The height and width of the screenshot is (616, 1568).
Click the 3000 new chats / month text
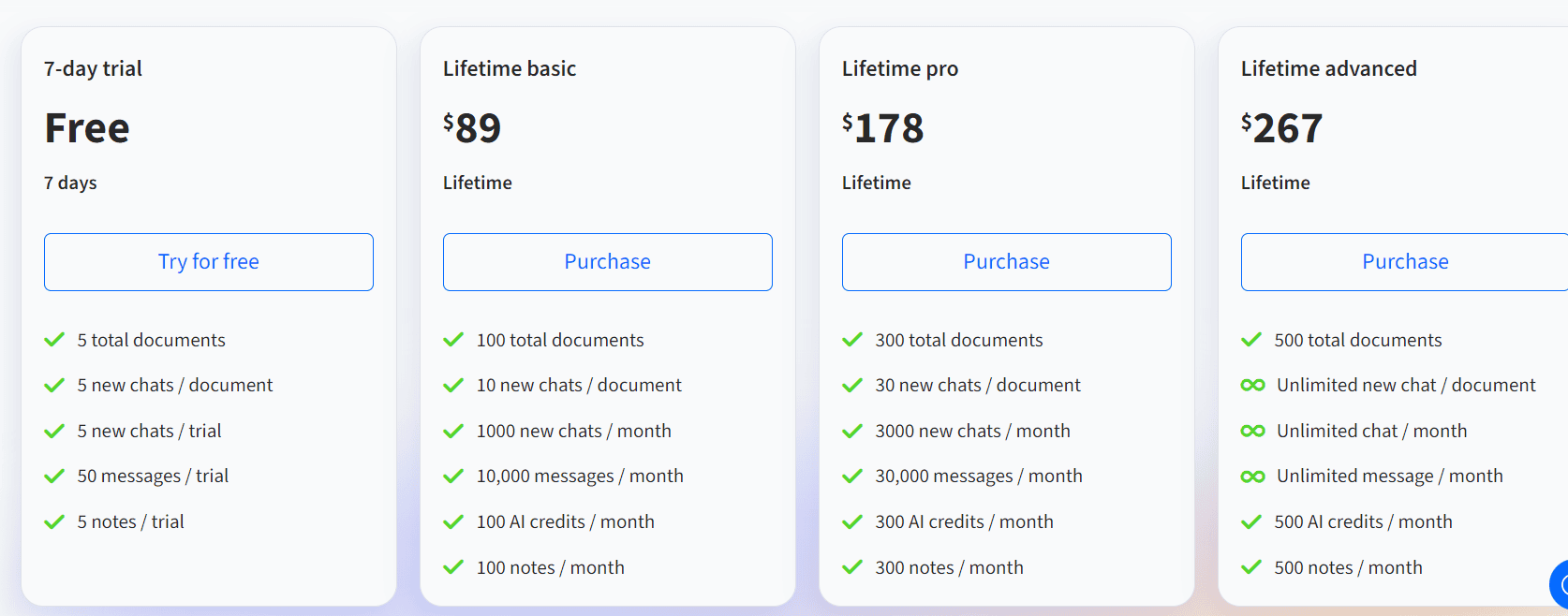tap(973, 431)
